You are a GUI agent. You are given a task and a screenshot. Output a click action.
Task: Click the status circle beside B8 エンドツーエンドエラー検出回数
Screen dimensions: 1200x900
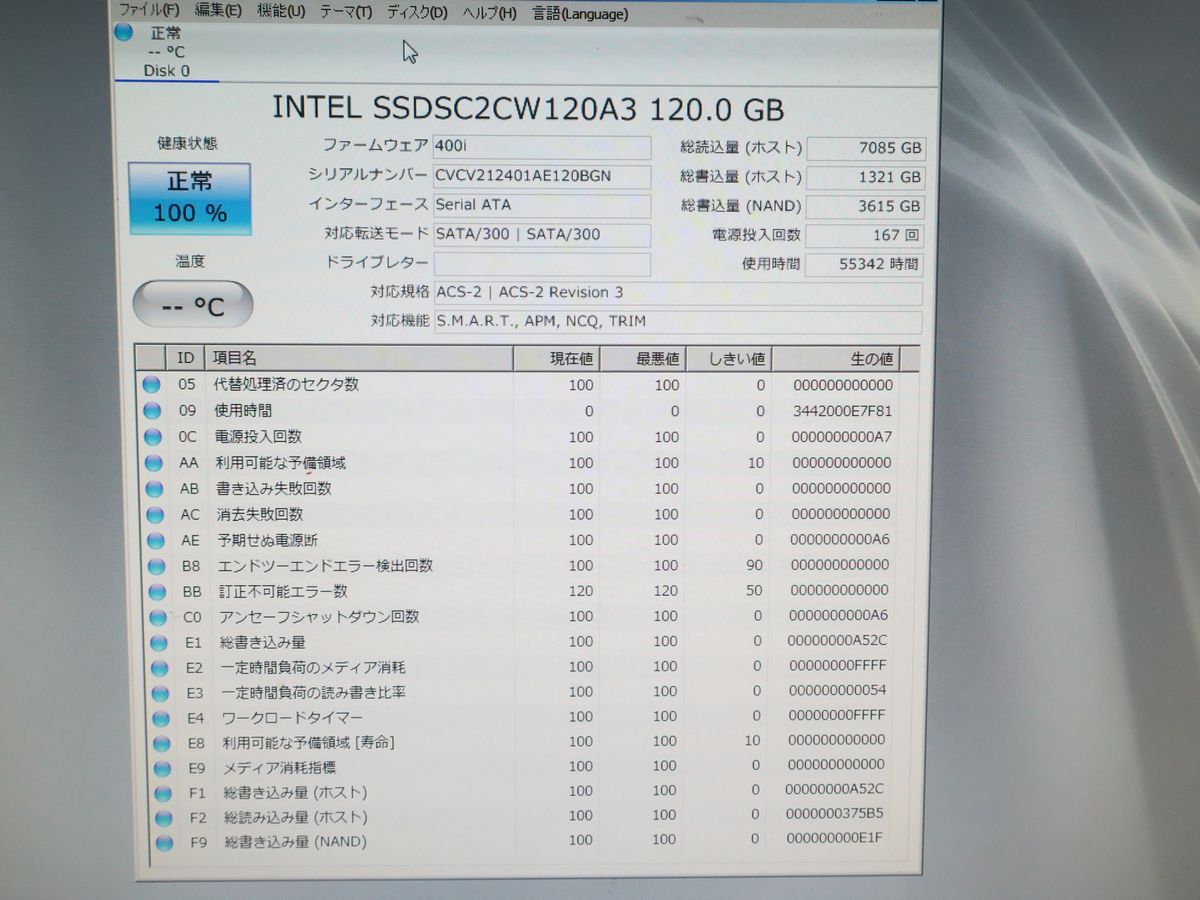153,565
